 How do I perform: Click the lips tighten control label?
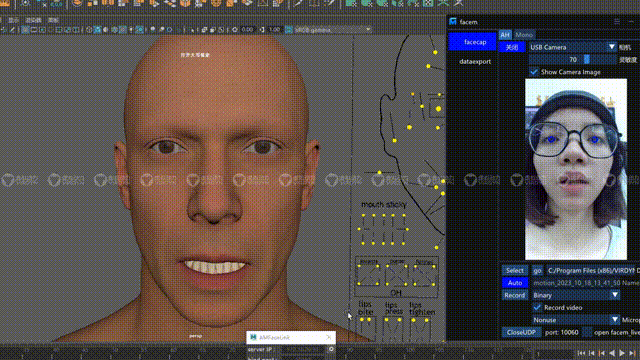point(422,309)
